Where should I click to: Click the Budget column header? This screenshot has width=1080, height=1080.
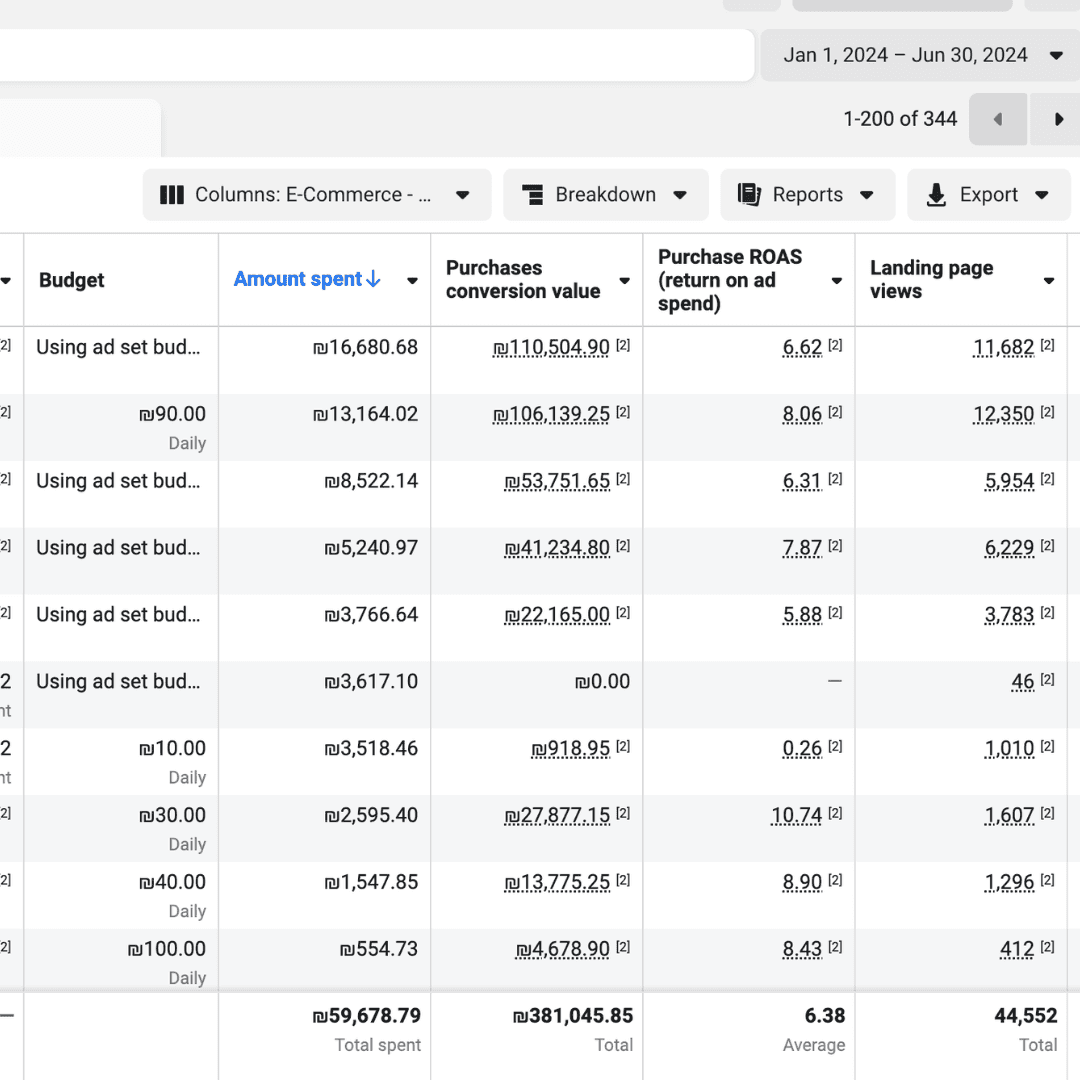point(72,280)
